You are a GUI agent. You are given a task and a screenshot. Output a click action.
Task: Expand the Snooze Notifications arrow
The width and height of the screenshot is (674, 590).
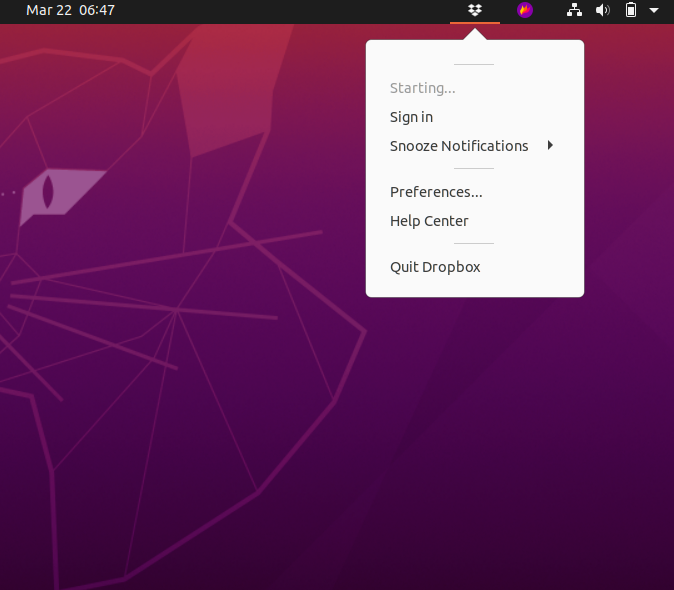click(x=550, y=145)
